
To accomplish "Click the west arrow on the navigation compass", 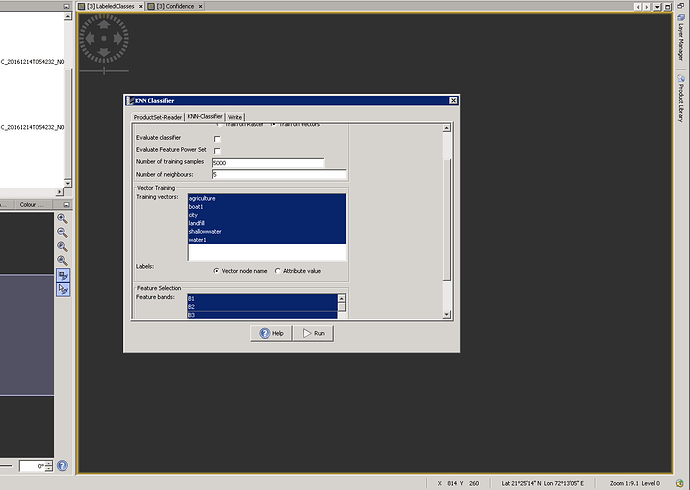I will point(90,39).
